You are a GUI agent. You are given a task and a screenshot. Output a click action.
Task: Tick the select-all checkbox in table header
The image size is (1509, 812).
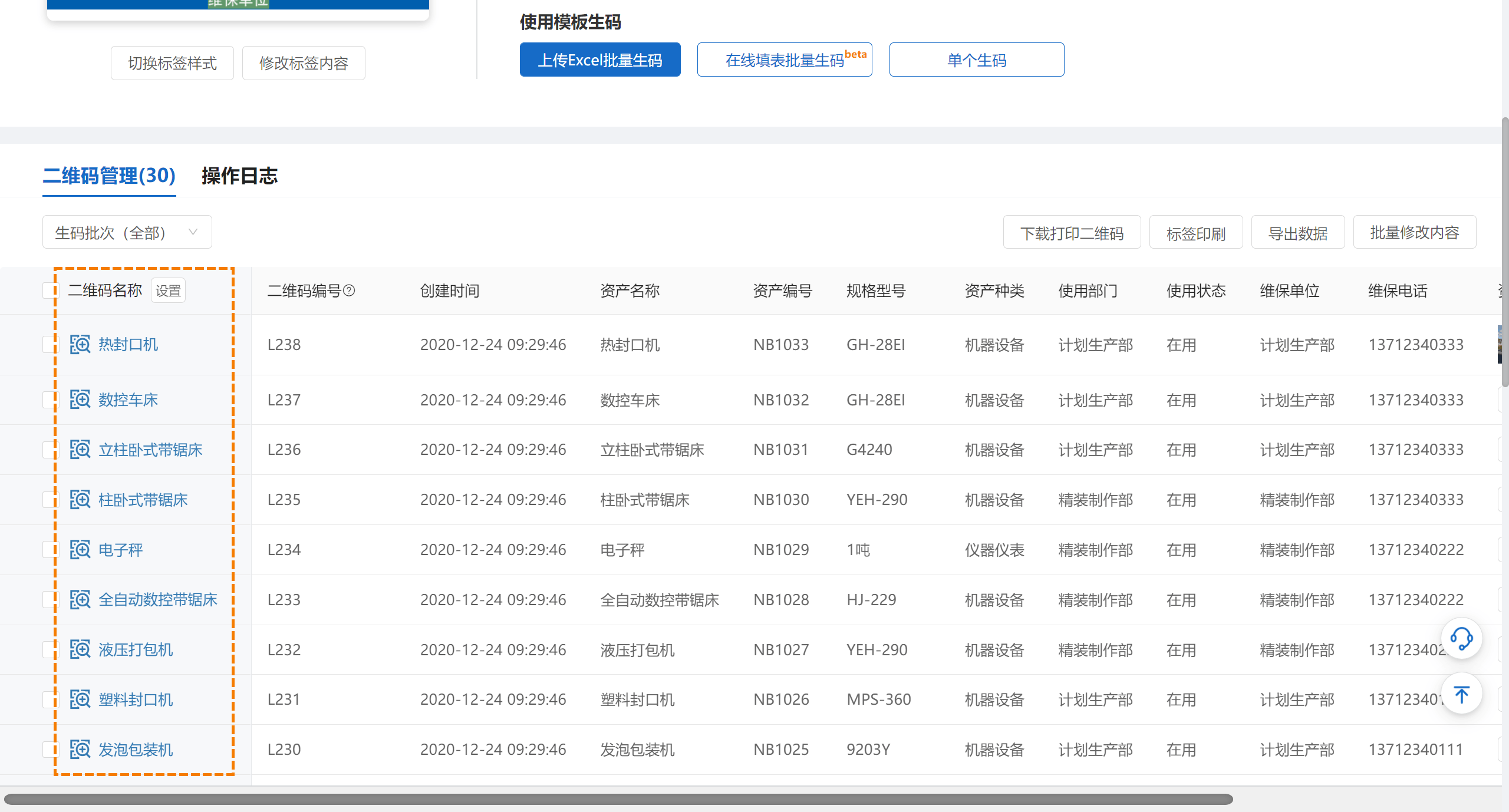49,291
